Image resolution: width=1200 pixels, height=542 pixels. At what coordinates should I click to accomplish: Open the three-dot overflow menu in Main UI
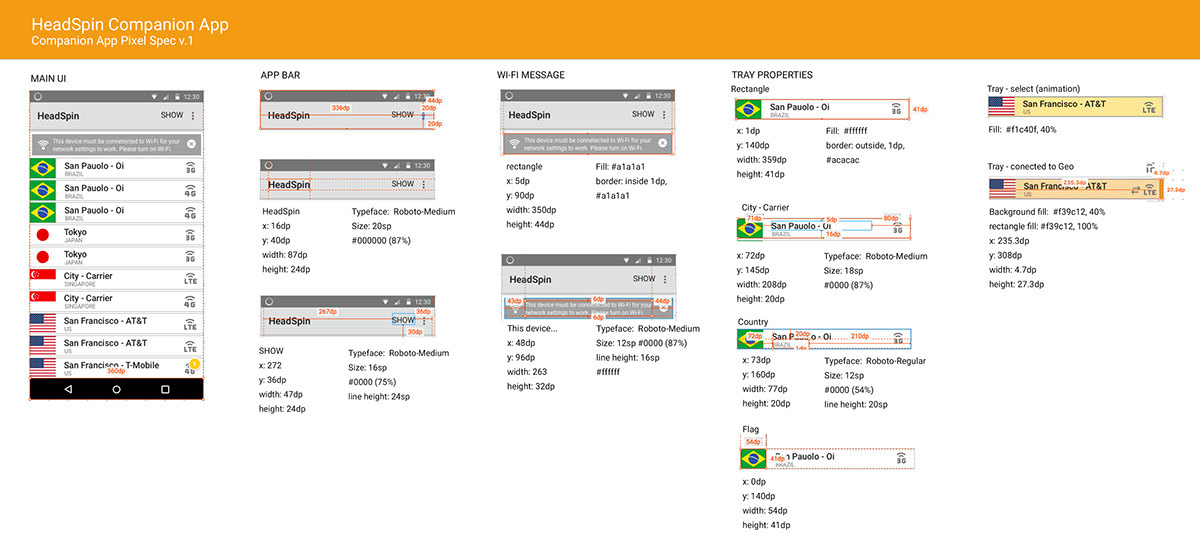click(193, 116)
